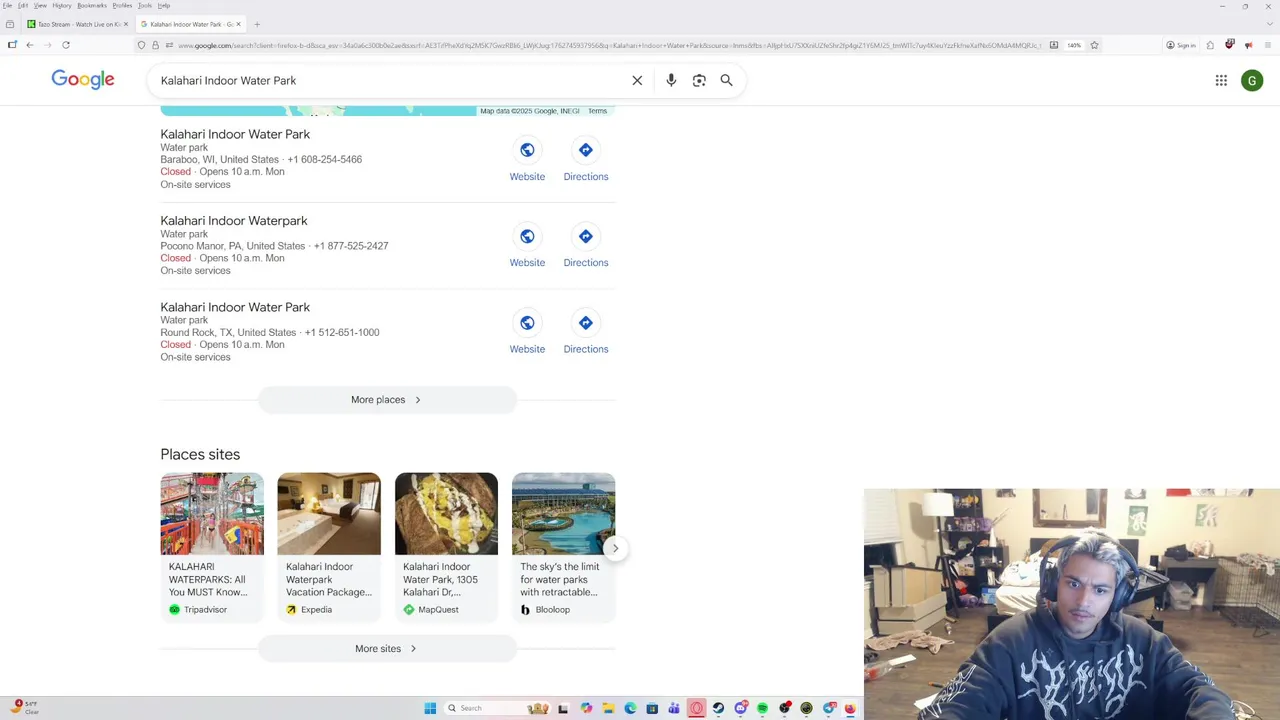Clear the Google search box with the X icon

pos(637,80)
